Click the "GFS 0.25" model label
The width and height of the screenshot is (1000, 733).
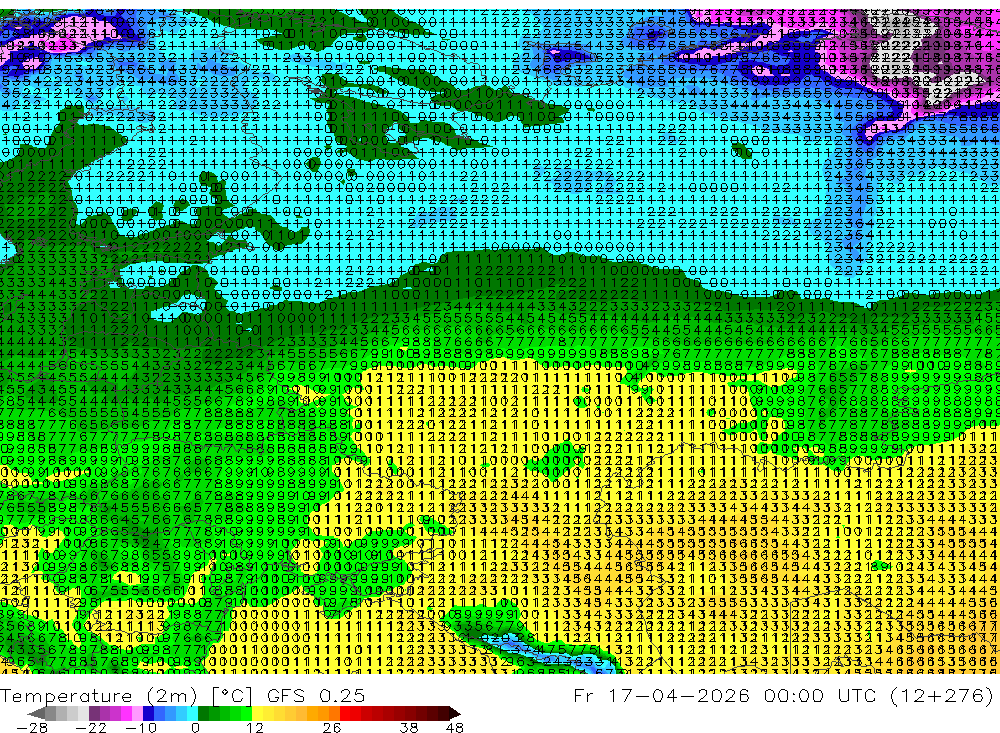[316, 695]
